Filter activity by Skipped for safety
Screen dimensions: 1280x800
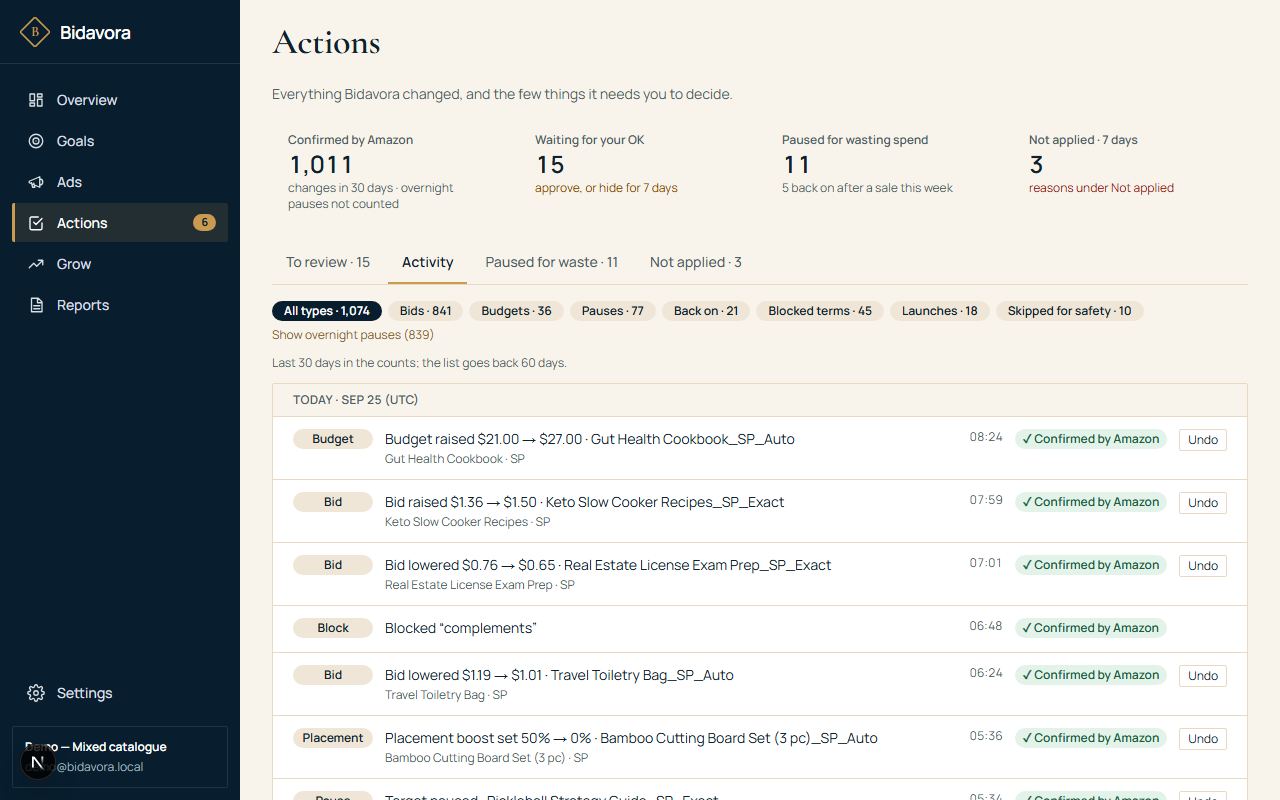coord(1070,311)
